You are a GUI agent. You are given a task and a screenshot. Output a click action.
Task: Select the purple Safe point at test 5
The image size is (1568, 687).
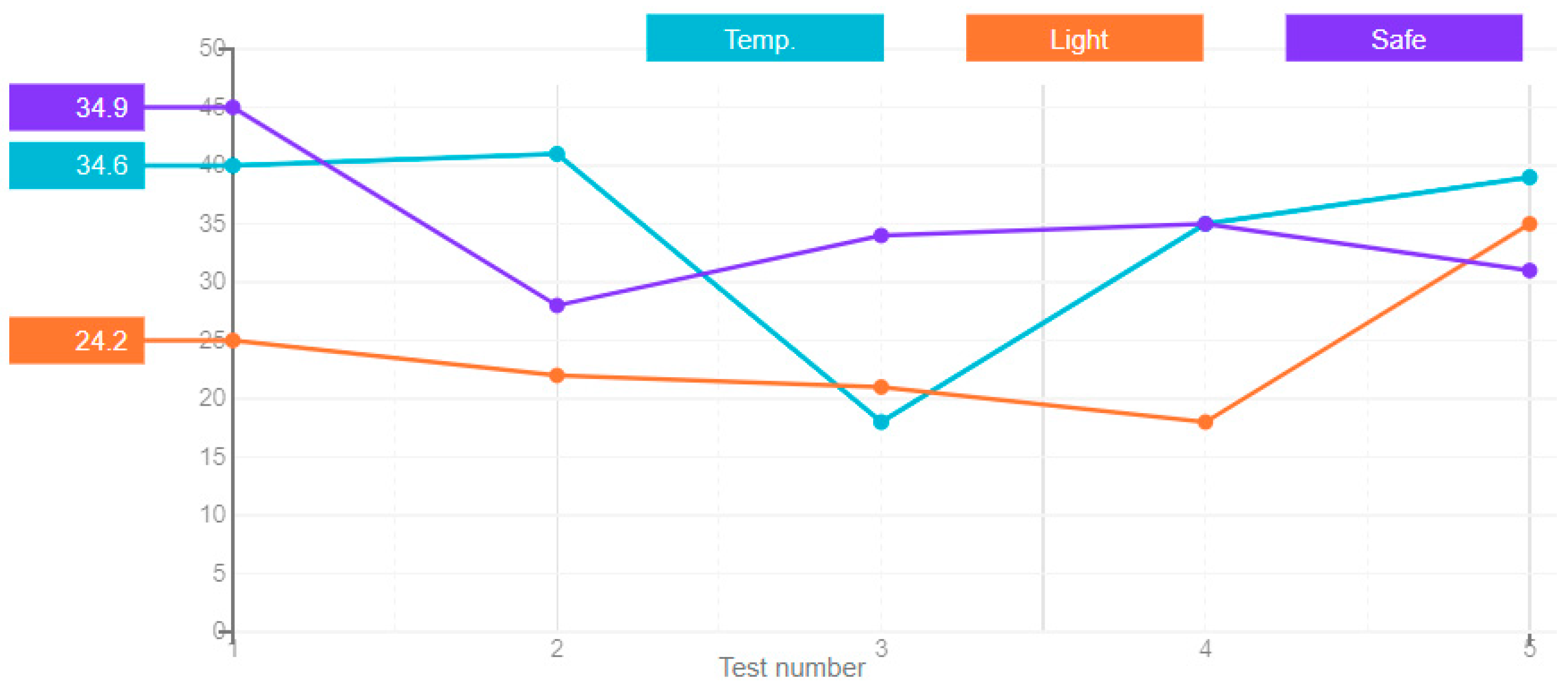click(x=1529, y=271)
